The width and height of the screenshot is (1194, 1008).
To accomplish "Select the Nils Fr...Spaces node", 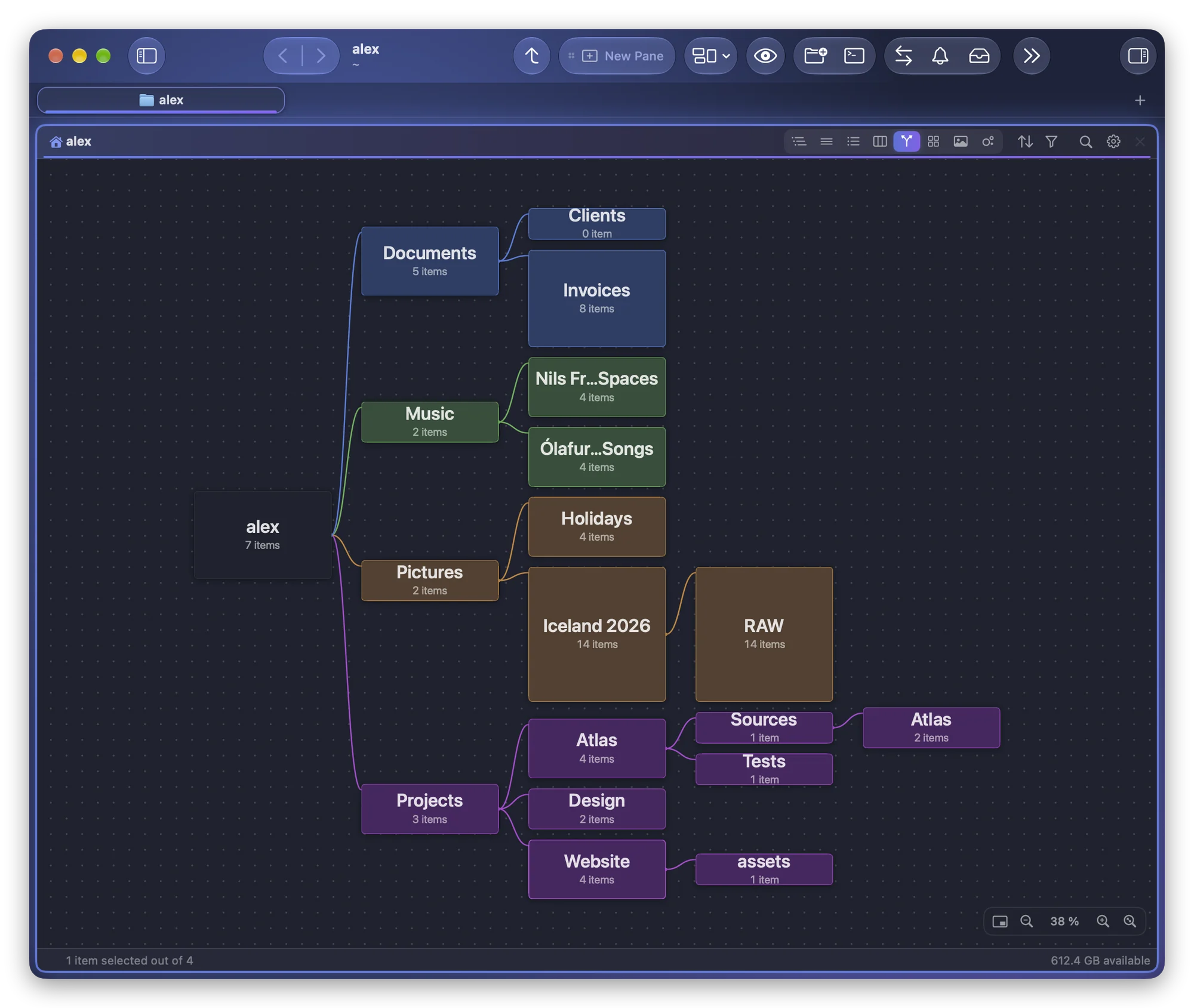I will tap(596, 387).
